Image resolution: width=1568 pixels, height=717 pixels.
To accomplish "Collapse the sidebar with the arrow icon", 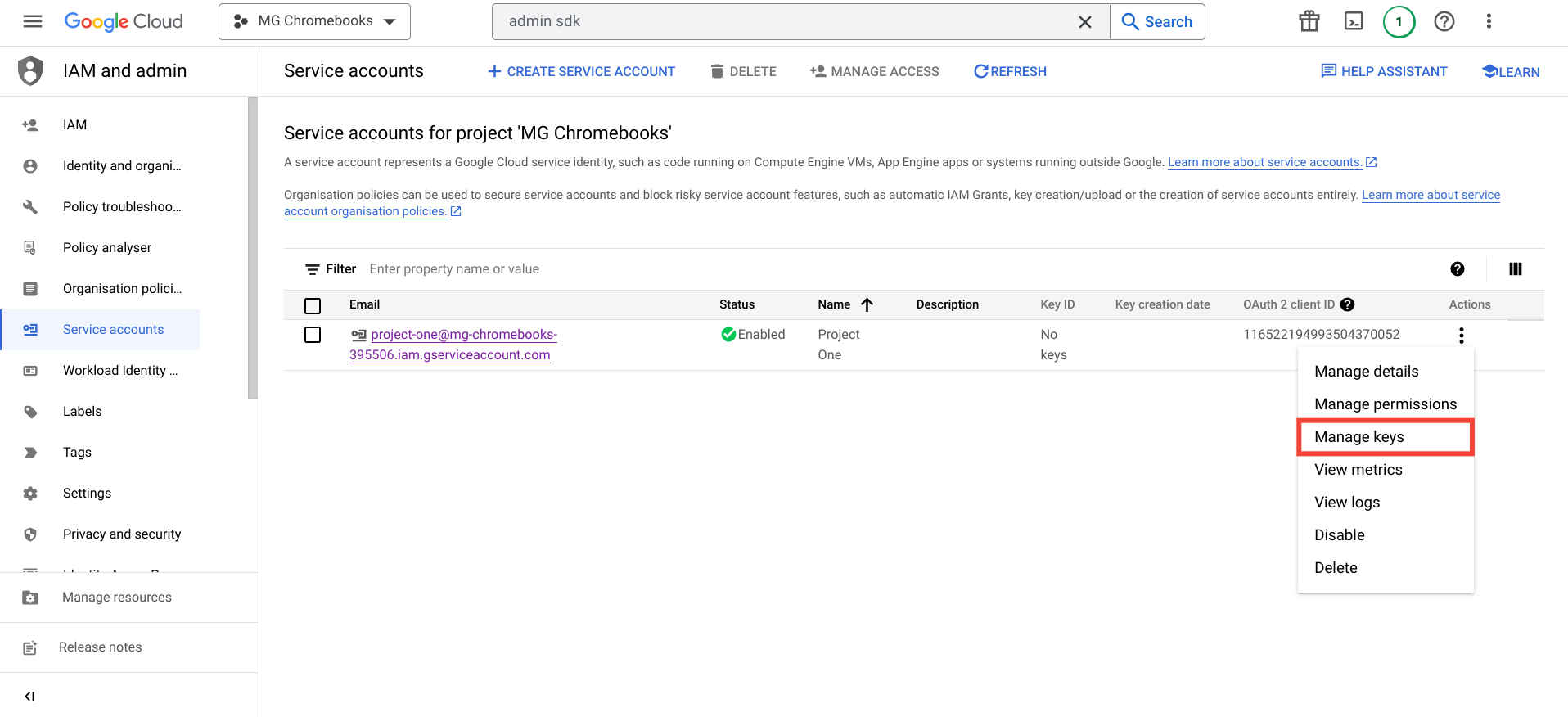I will pyautogui.click(x=29, y=697).
